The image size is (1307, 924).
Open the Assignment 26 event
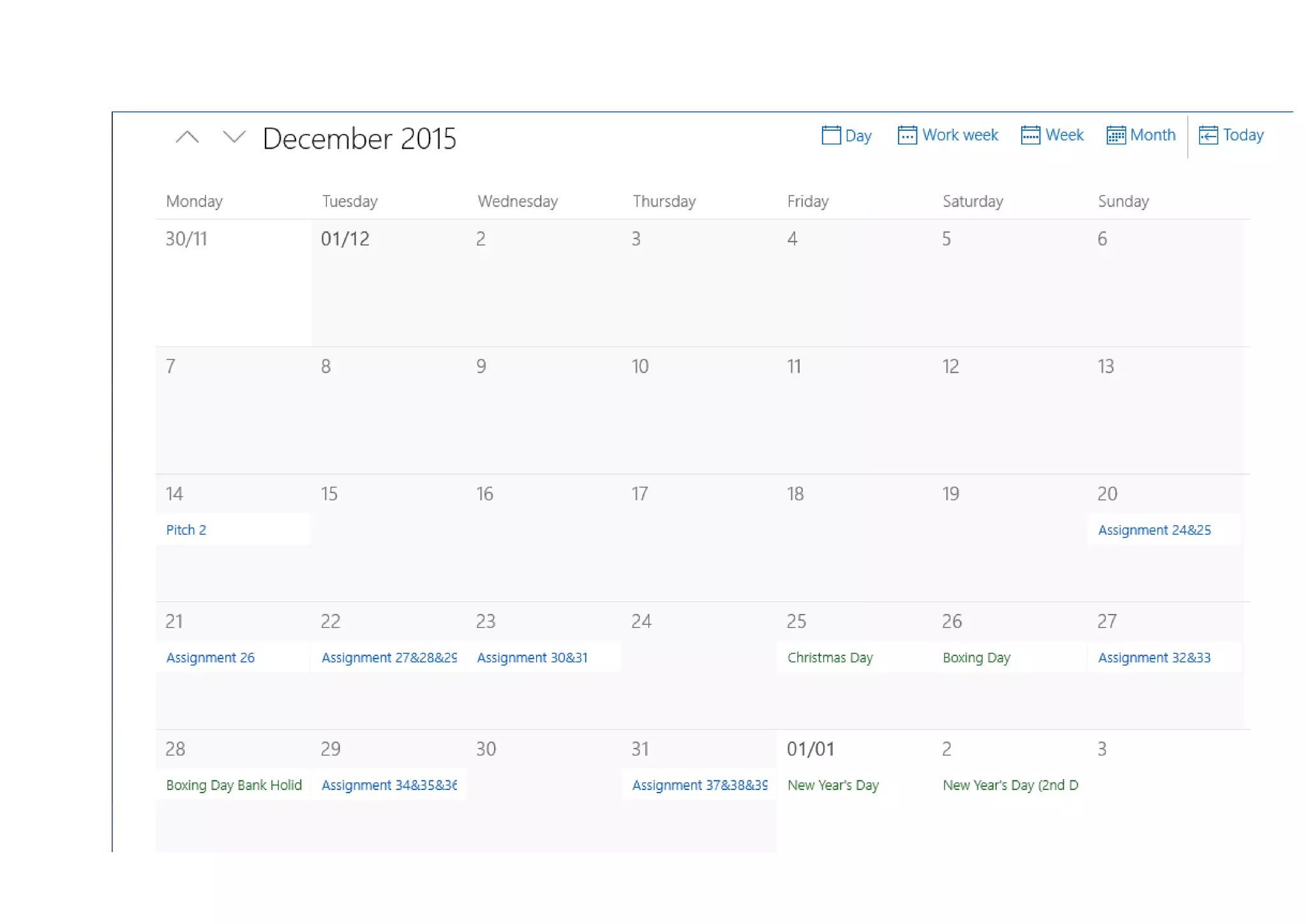tap(210, 658)
